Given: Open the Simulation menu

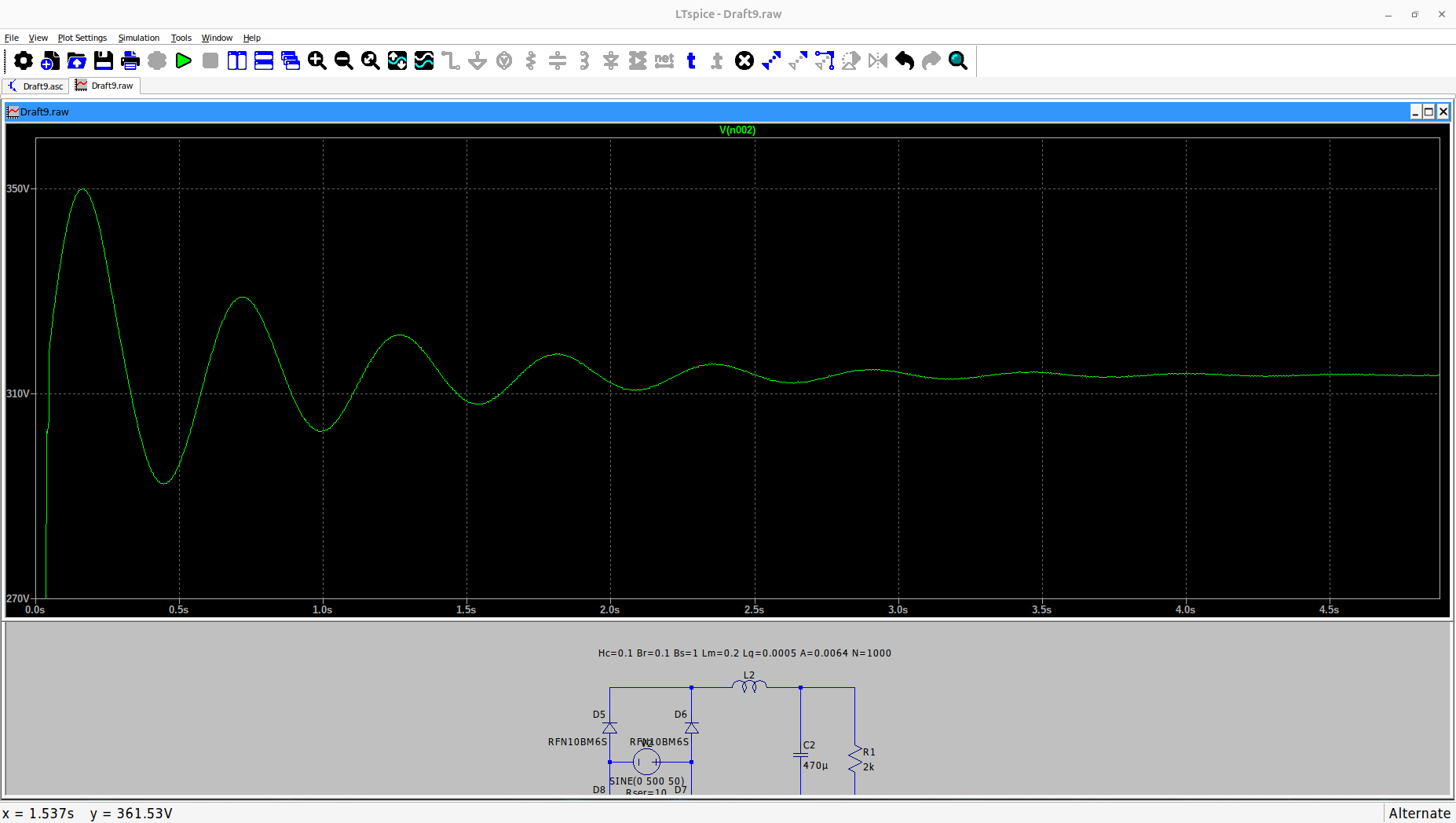Looking at the screenshot, I should tap(138, 38).
